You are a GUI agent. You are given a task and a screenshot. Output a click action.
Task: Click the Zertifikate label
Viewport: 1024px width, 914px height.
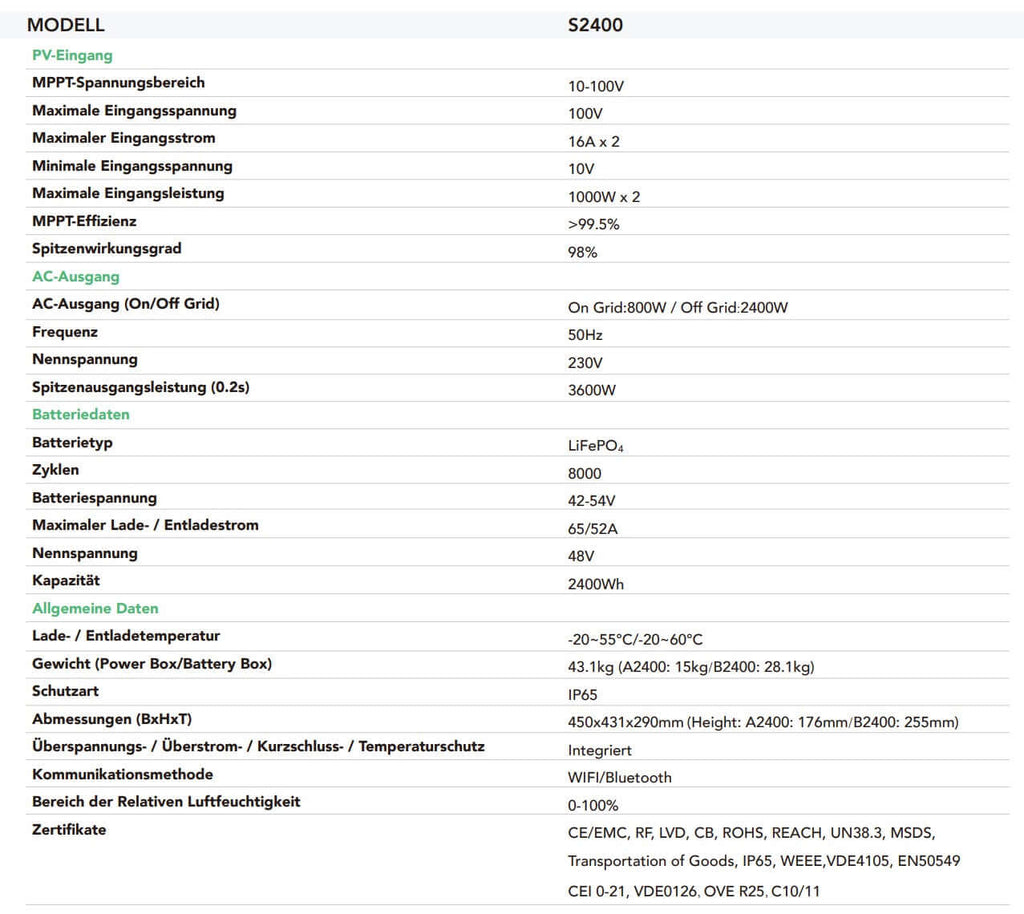coord(69,830)
